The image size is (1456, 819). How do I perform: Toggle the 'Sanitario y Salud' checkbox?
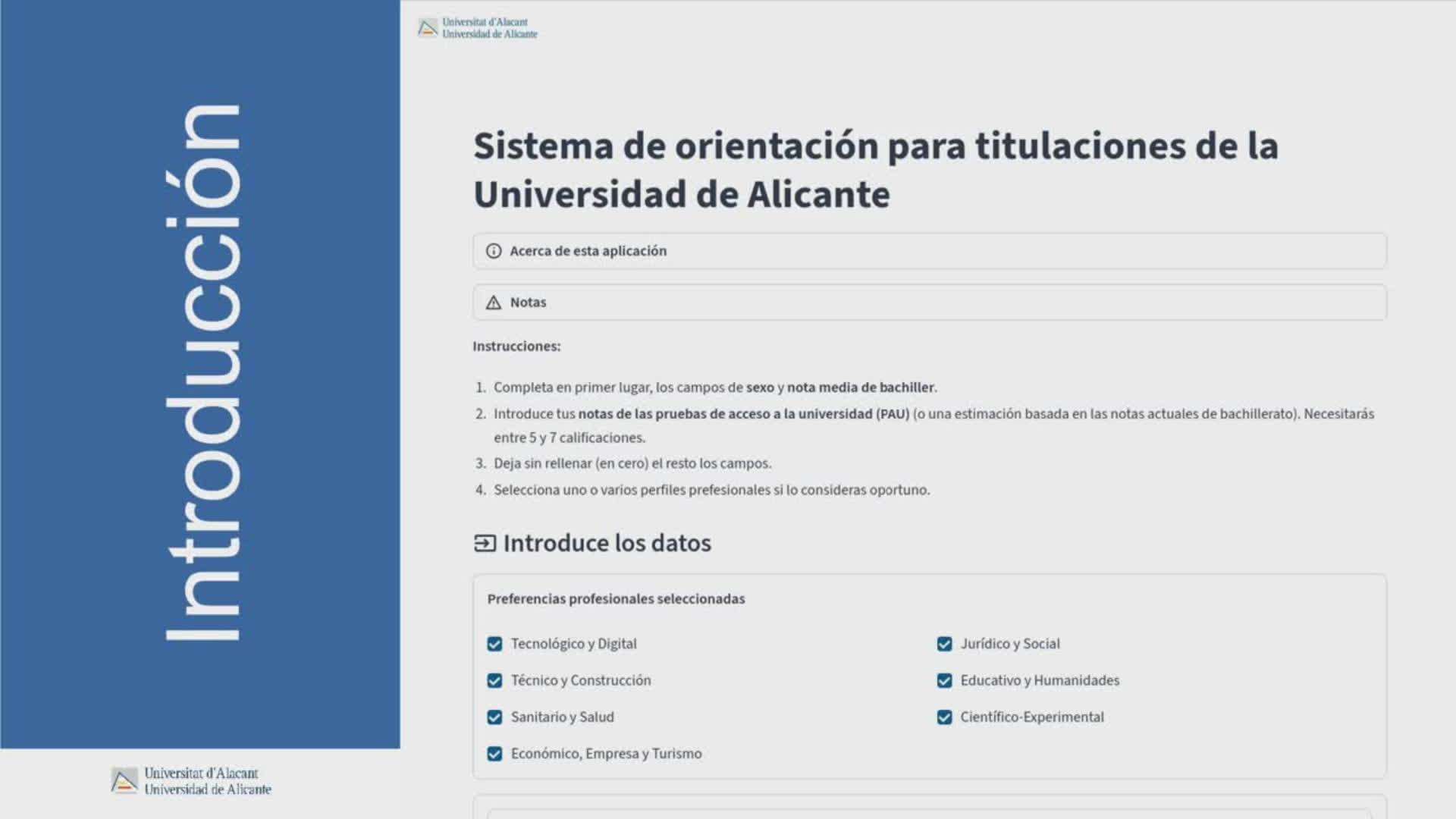pyautogui.click(x=494, y=717)
